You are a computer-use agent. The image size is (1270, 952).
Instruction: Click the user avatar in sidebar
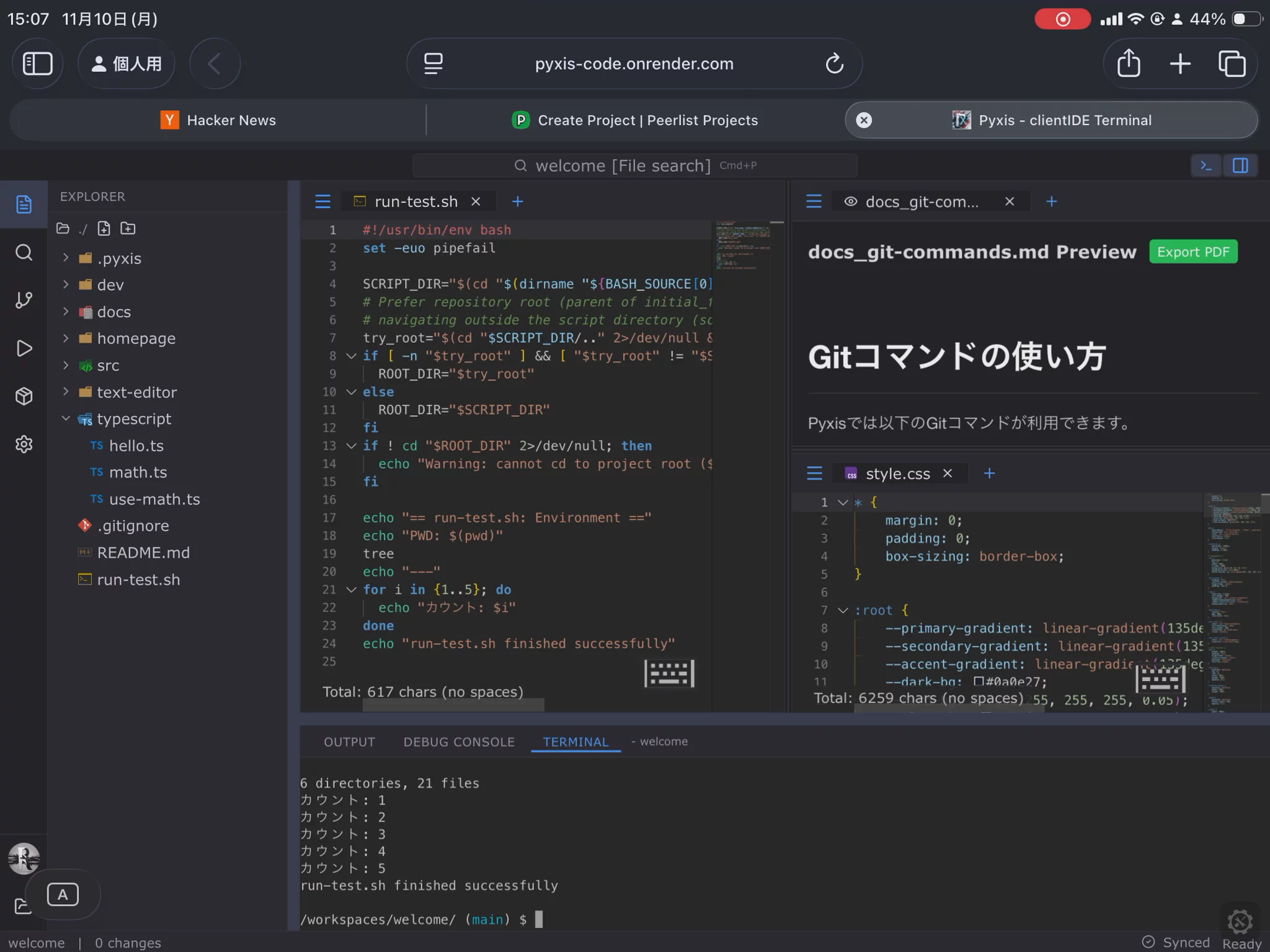pyautogui.click(x=24, y=858)
